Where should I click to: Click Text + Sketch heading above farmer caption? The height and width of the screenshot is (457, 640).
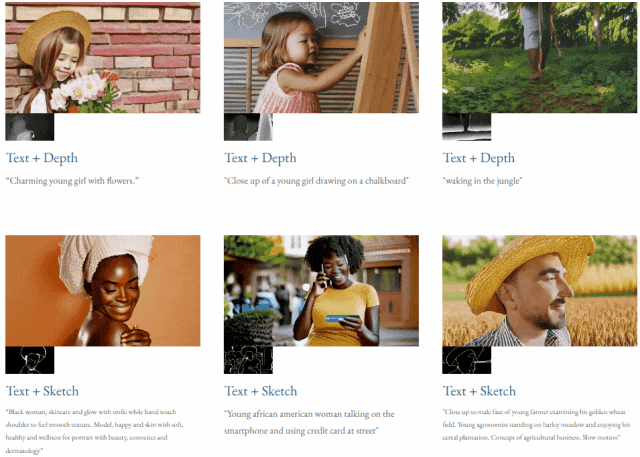[x=479, y=391]
